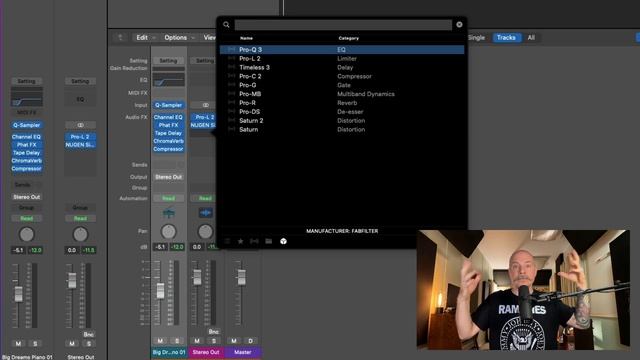Image resolution: width=640 pixels, height=360 pixels.
Task: Sort plugin list by Category column
Action: 349,38
